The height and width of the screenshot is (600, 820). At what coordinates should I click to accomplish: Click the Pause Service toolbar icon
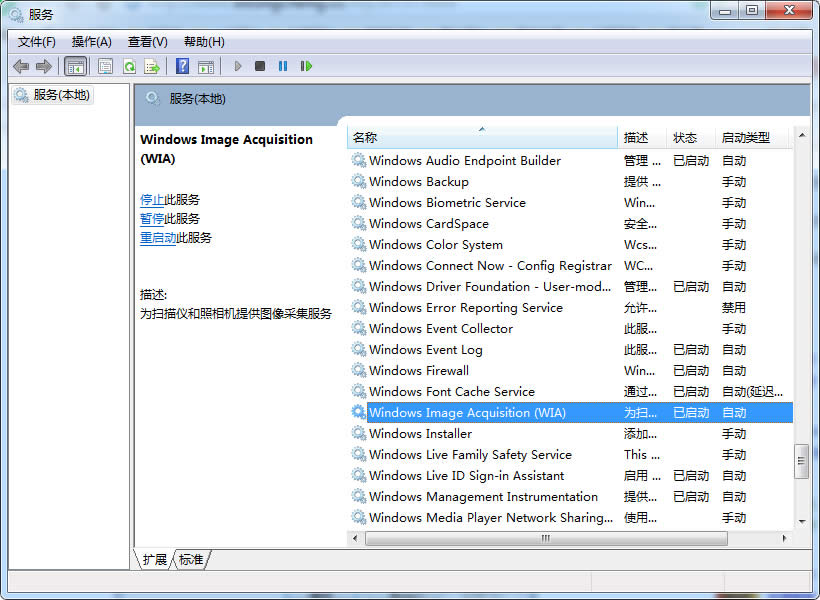283,66
